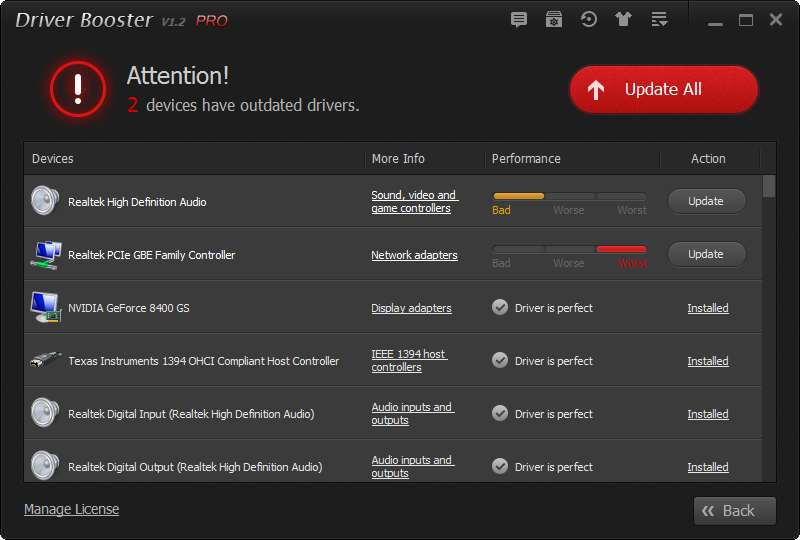The height and width of the screenshot is (540, 800).
Task: Click the device list vertical scrollbar
Action: coord(769,320)
